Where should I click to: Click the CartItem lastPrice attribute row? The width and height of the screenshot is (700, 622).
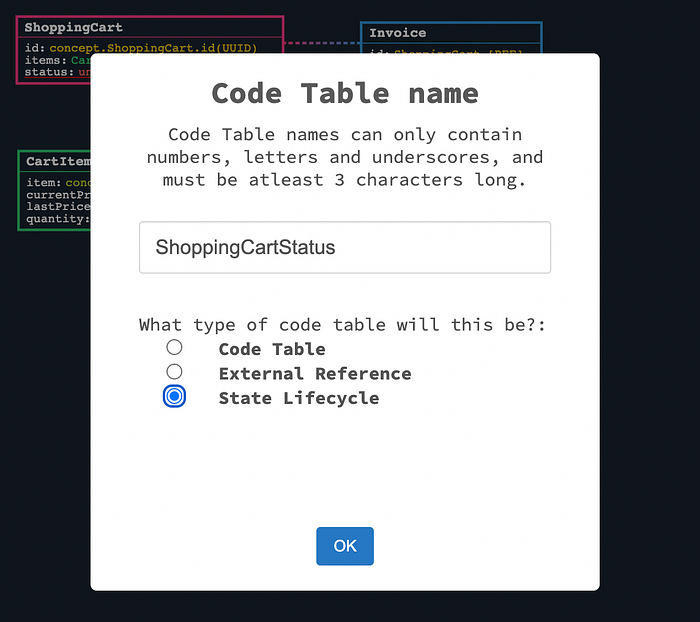pos(58,206)
